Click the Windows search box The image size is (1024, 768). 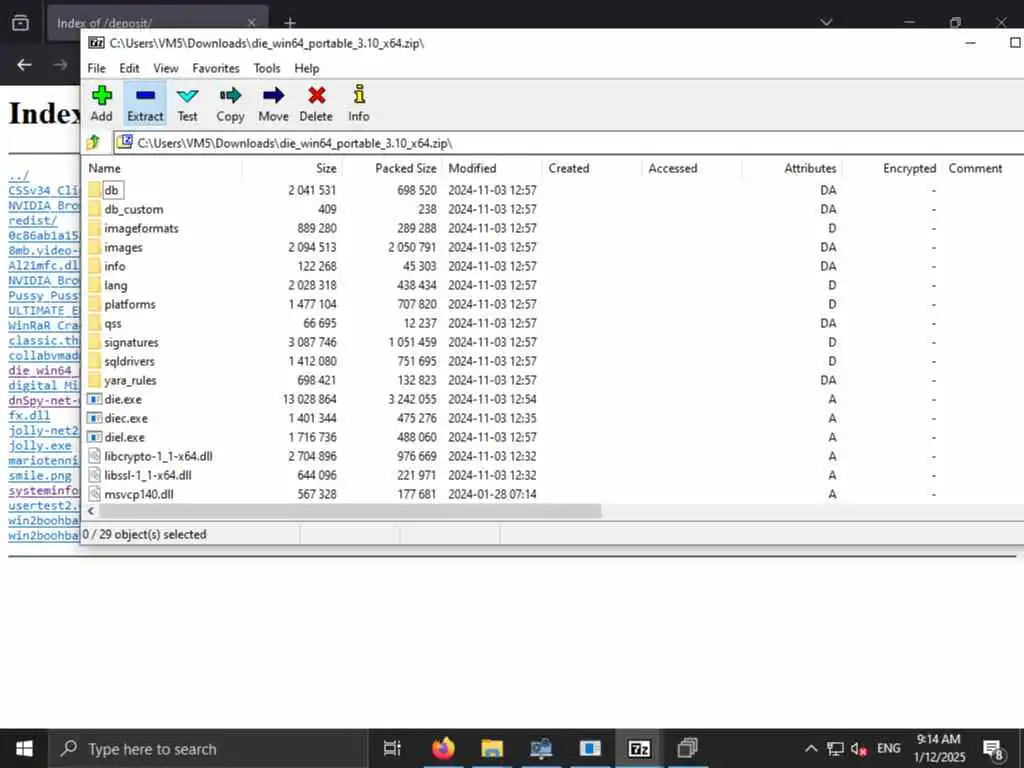208,748
